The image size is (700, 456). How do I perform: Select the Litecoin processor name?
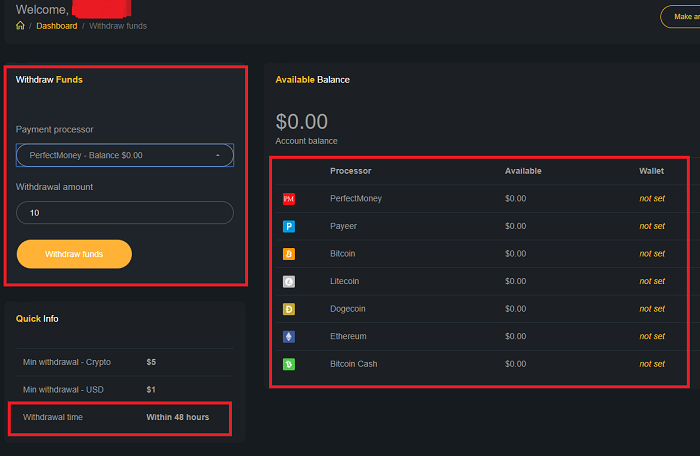(x=344, y=281)
